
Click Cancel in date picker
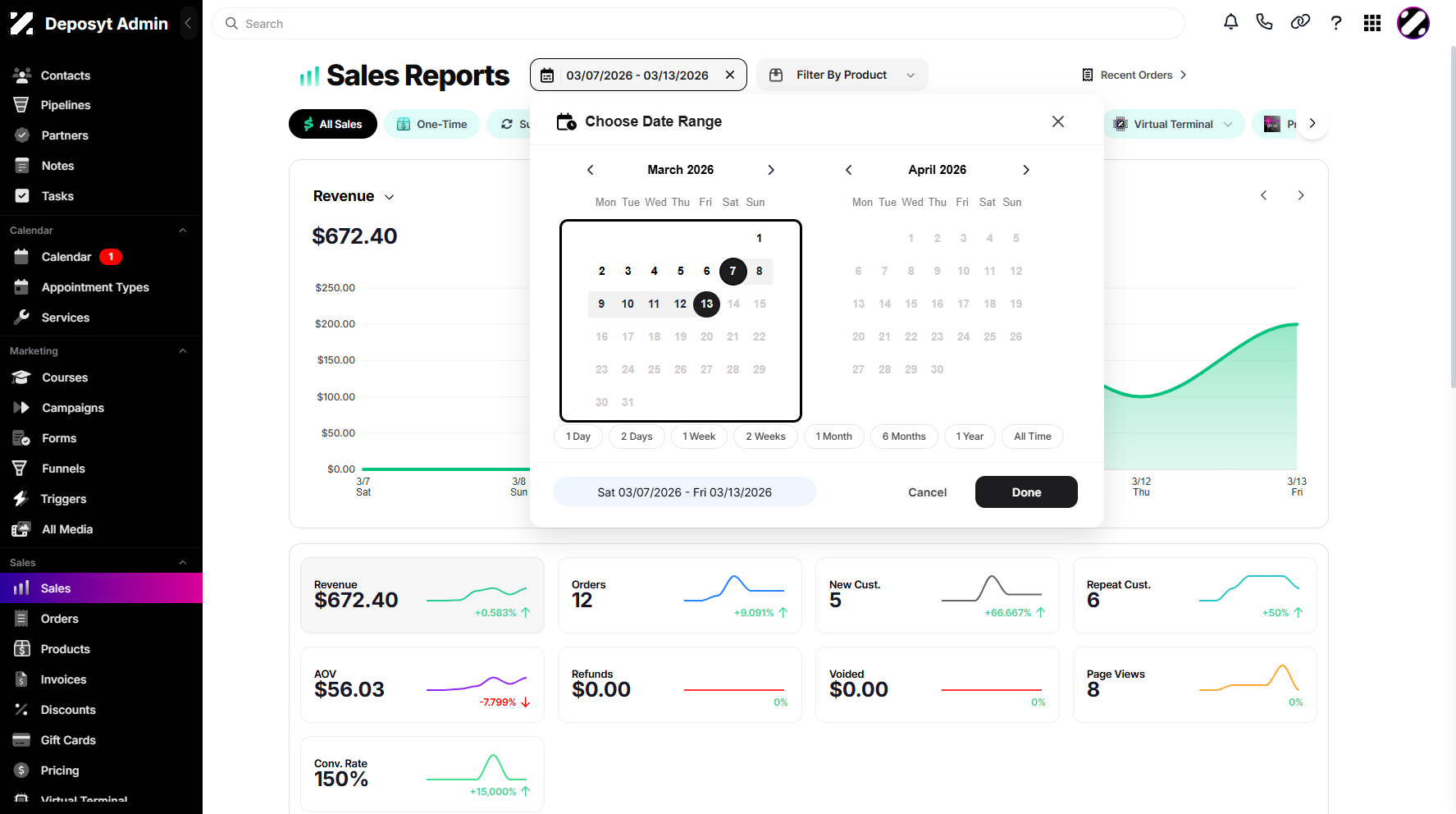tap(927, 492)
